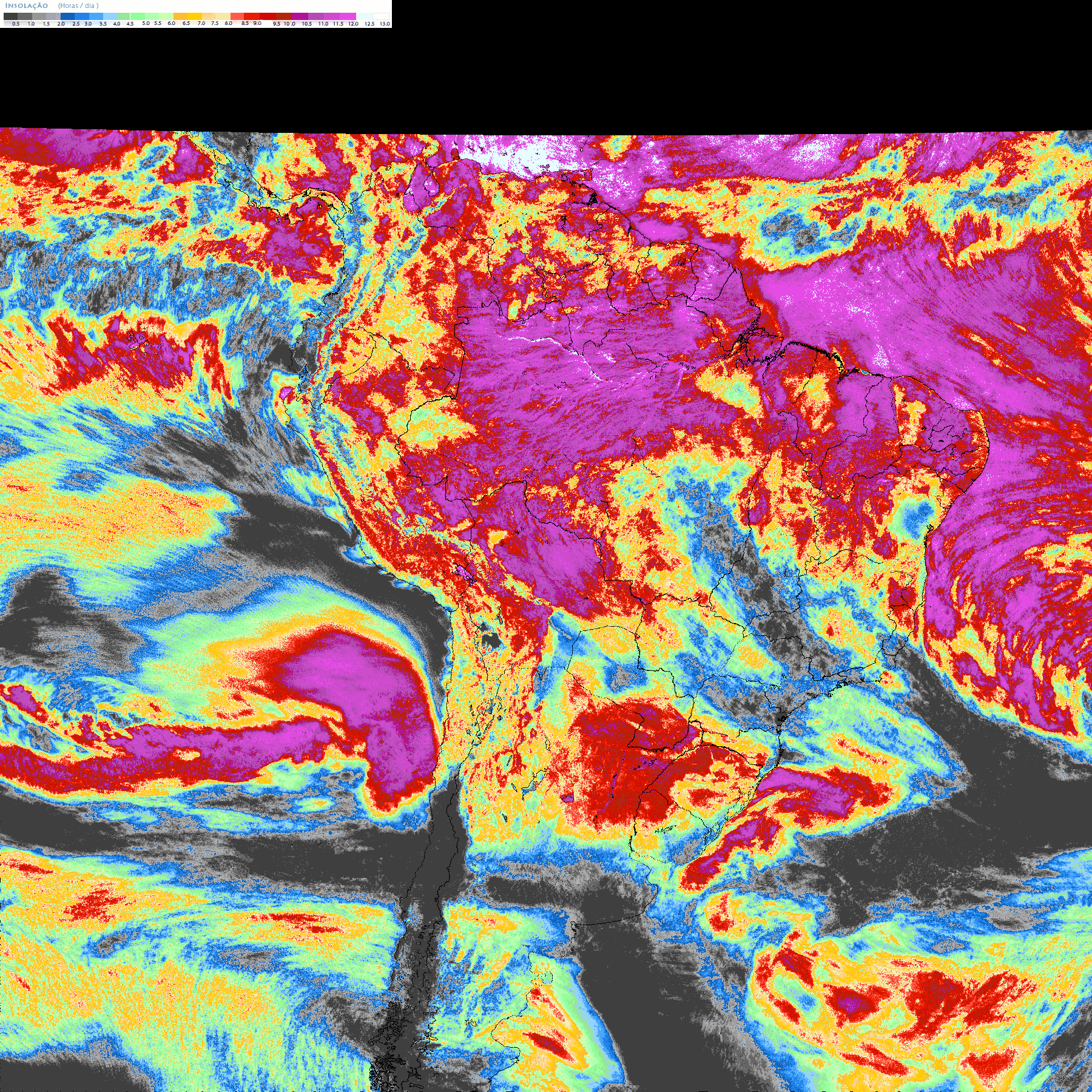1092x1092 pixels.
Task: Click the 11.5 legend value
Action: [x=338, y=24]
